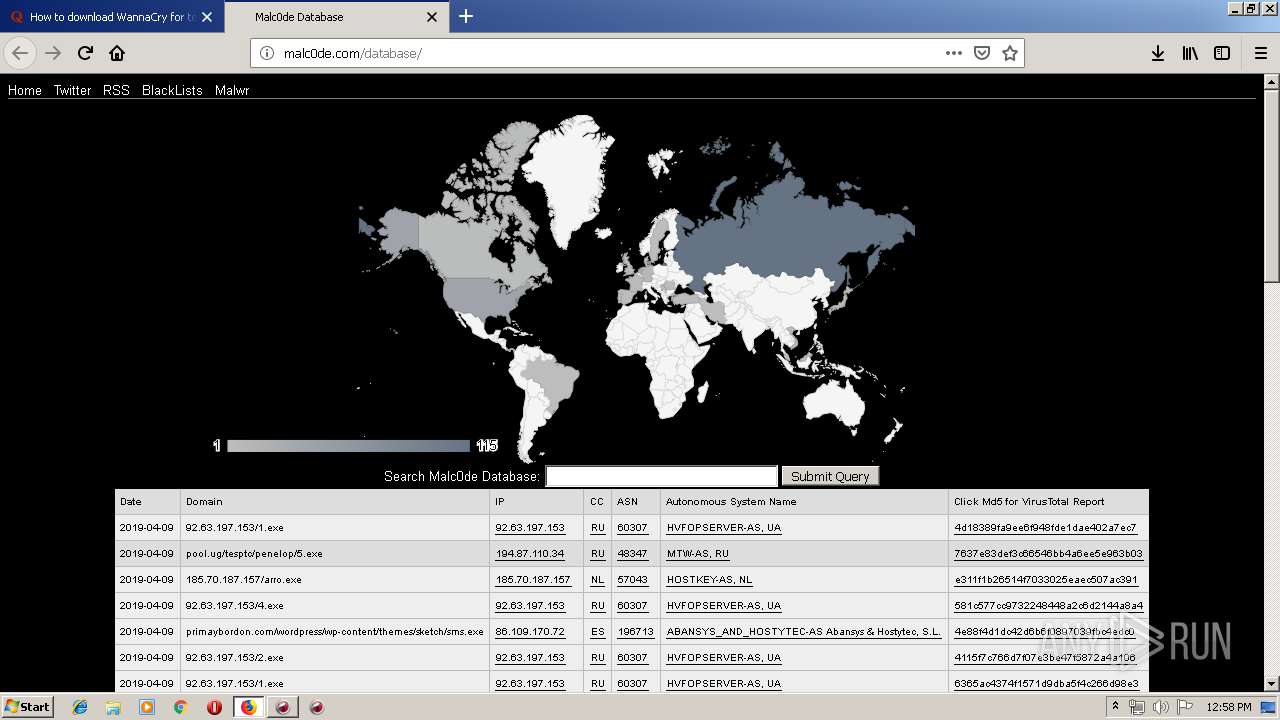Screen dimensions: 1280x720
Task: Open the BlackLists navigation link
Action: pyautogui.click(x=172, y=90)
